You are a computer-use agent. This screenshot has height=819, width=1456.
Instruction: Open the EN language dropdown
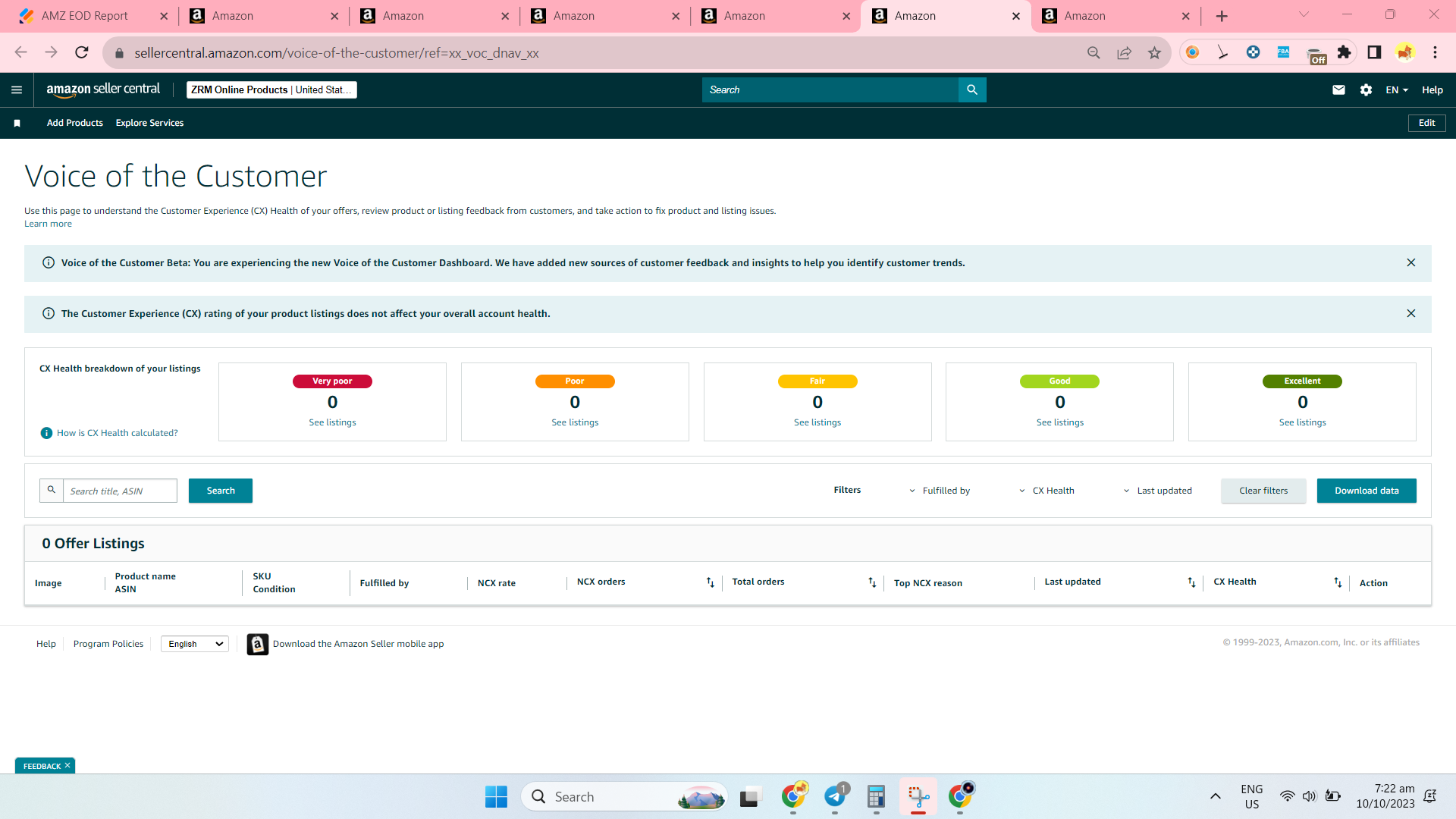click(1397, 89)
